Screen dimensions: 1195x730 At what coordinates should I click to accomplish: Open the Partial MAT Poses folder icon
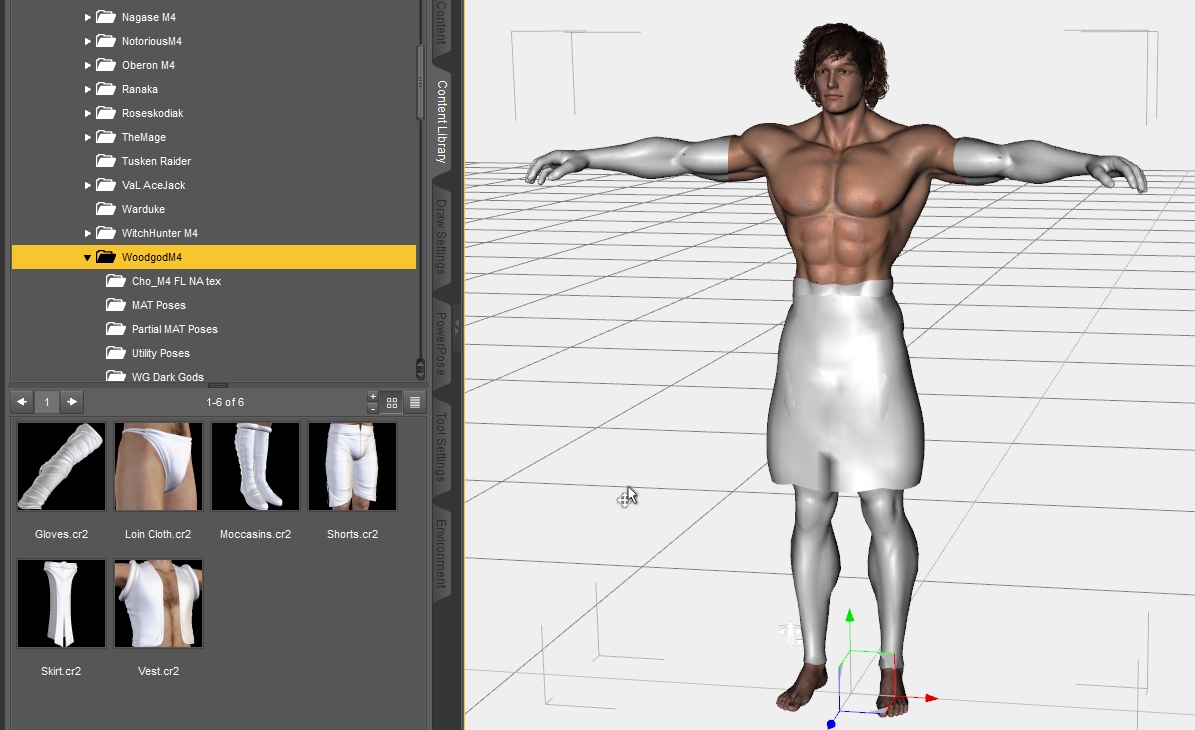115,328
